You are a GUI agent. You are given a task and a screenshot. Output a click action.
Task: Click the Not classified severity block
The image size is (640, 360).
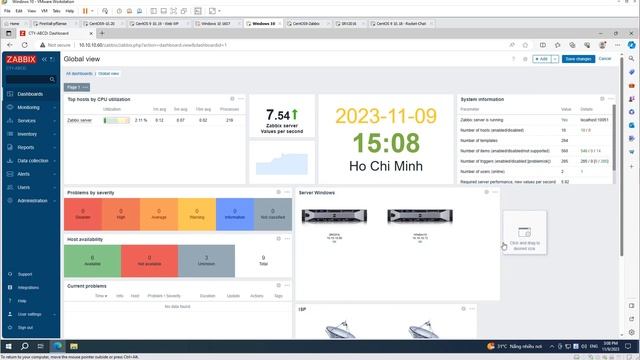(x=273, y=214)
